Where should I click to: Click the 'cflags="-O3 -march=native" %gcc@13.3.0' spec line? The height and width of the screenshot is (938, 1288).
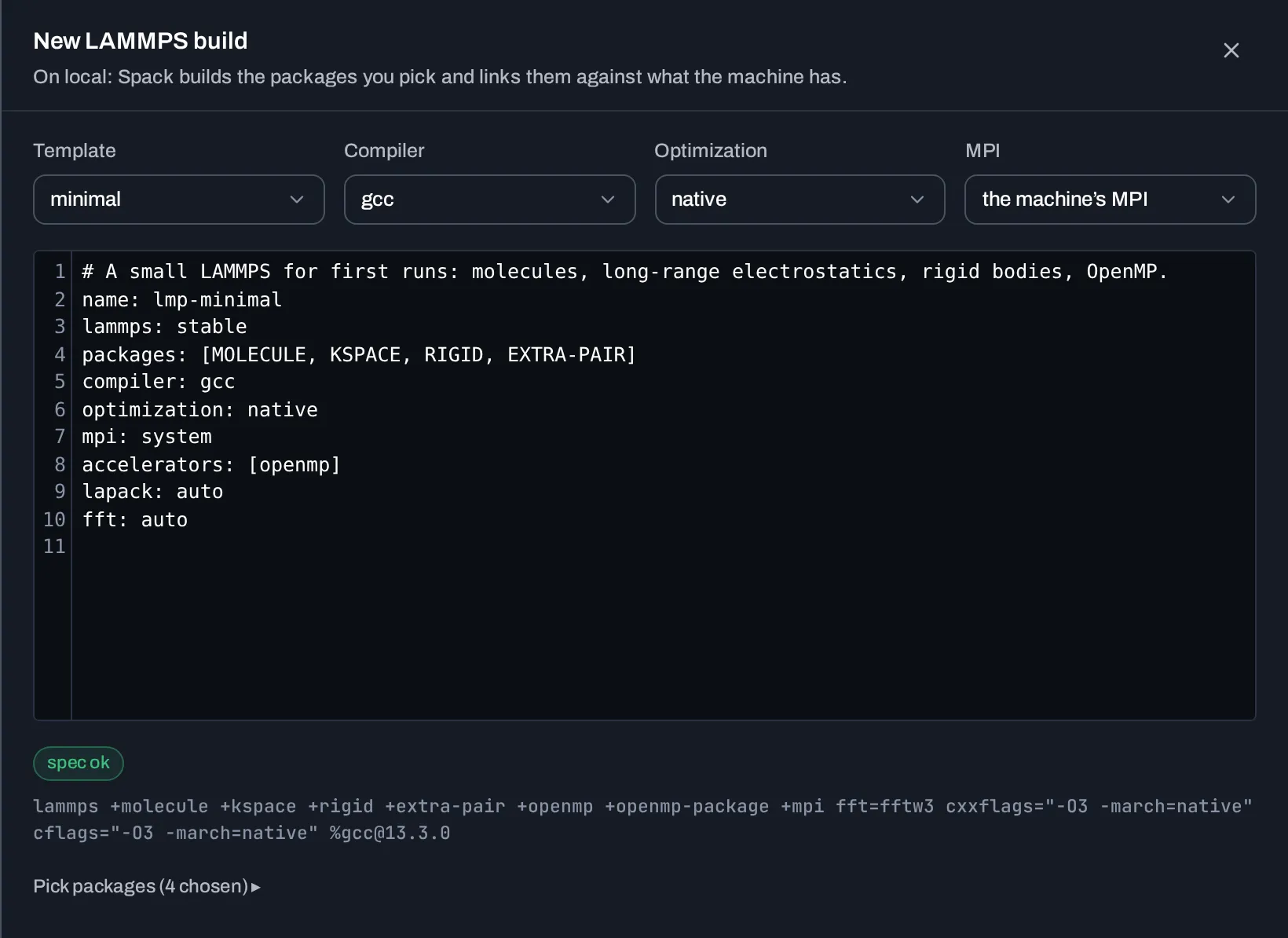tap(242, 833)
